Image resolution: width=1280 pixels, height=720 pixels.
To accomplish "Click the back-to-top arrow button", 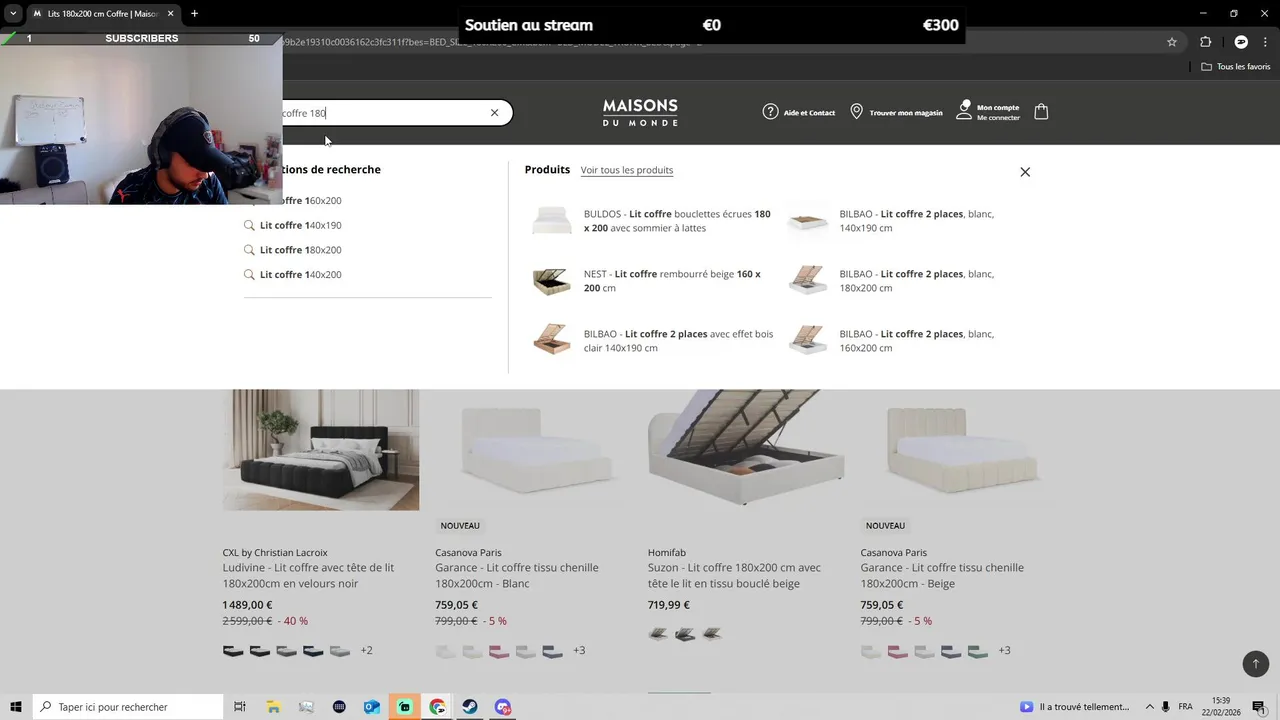I will (x=1256, y=663).
